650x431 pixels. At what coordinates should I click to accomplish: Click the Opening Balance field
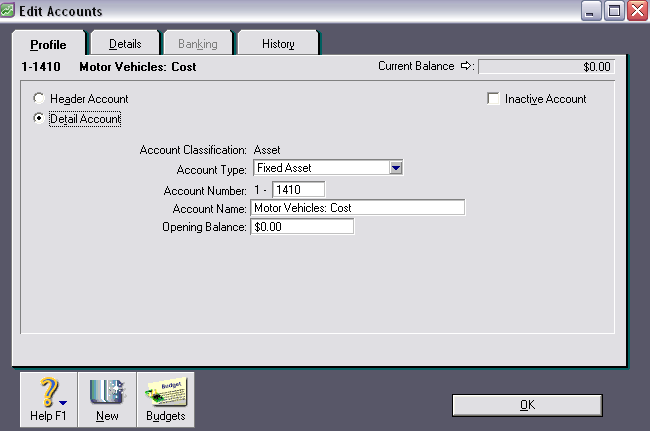pyautogui.click(x=302, y=227)
